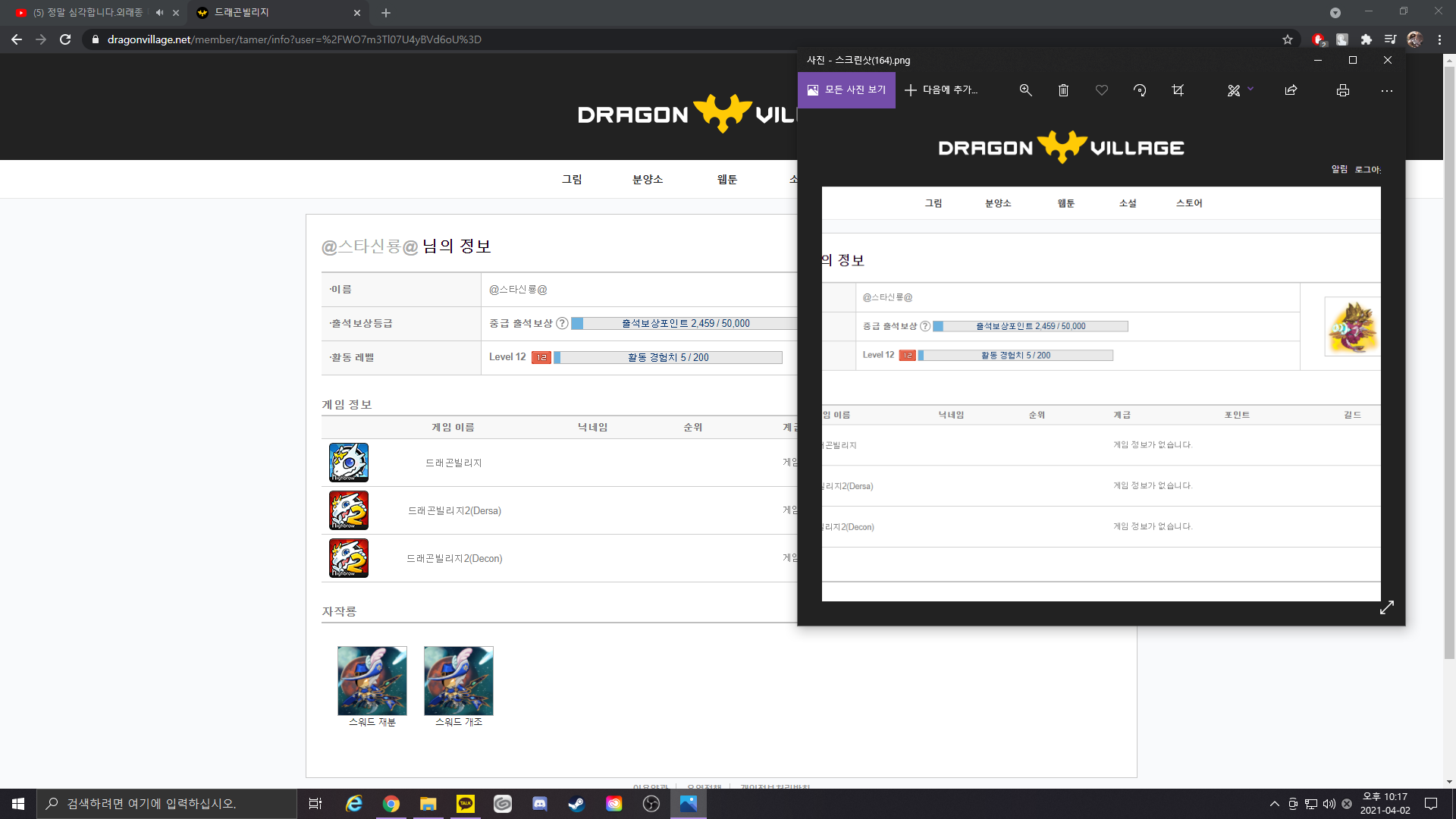Screen dimensions: 1456x819
Task: Open the crop tool in Photos
Action: click(x=1178, y=90)
